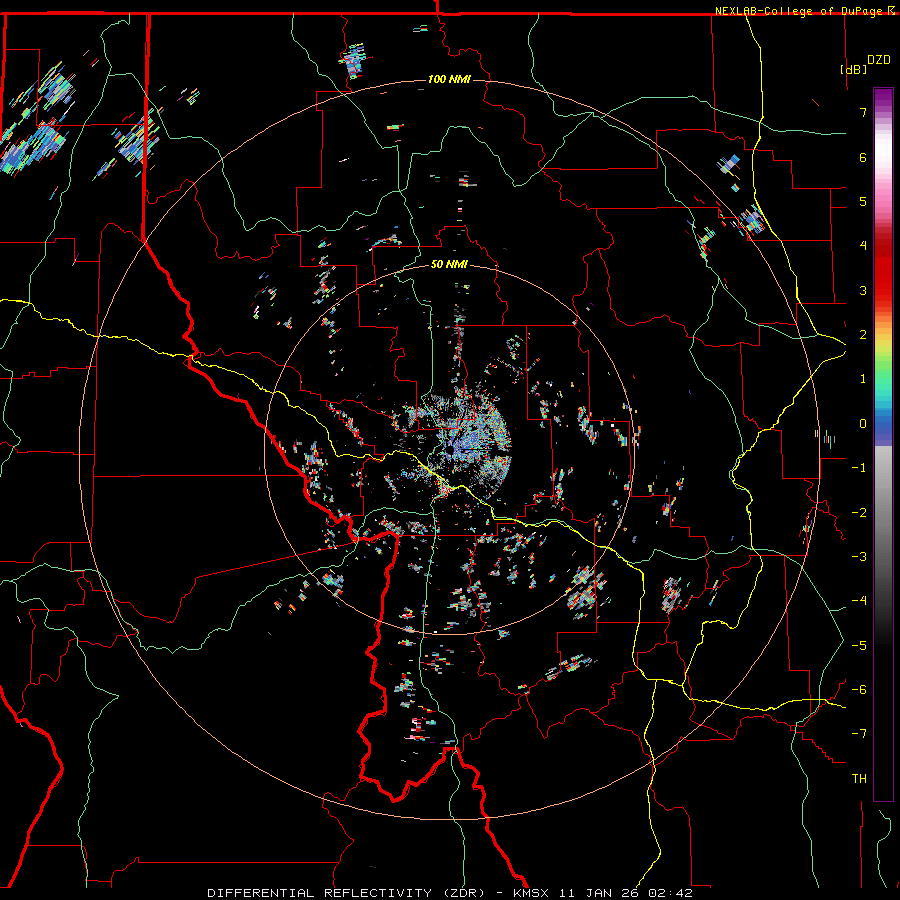Click the -4 value on the color scale
900x900 pixels.
[859, 601]
